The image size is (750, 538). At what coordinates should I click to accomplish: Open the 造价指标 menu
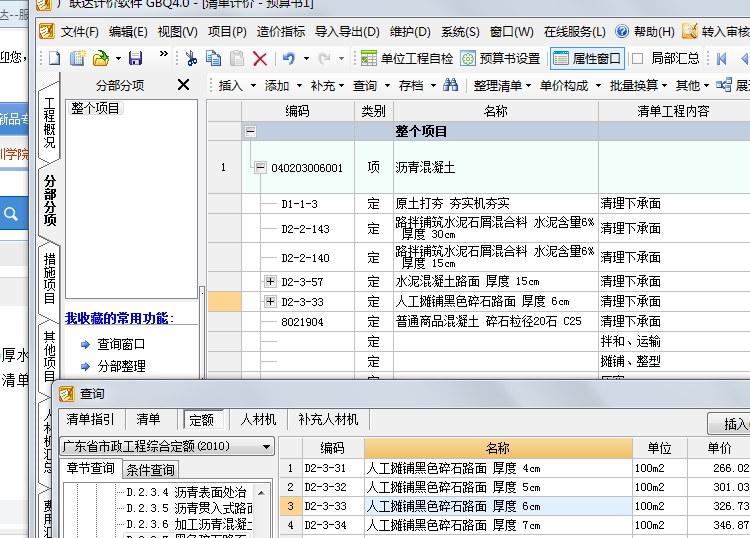[281, 32]
